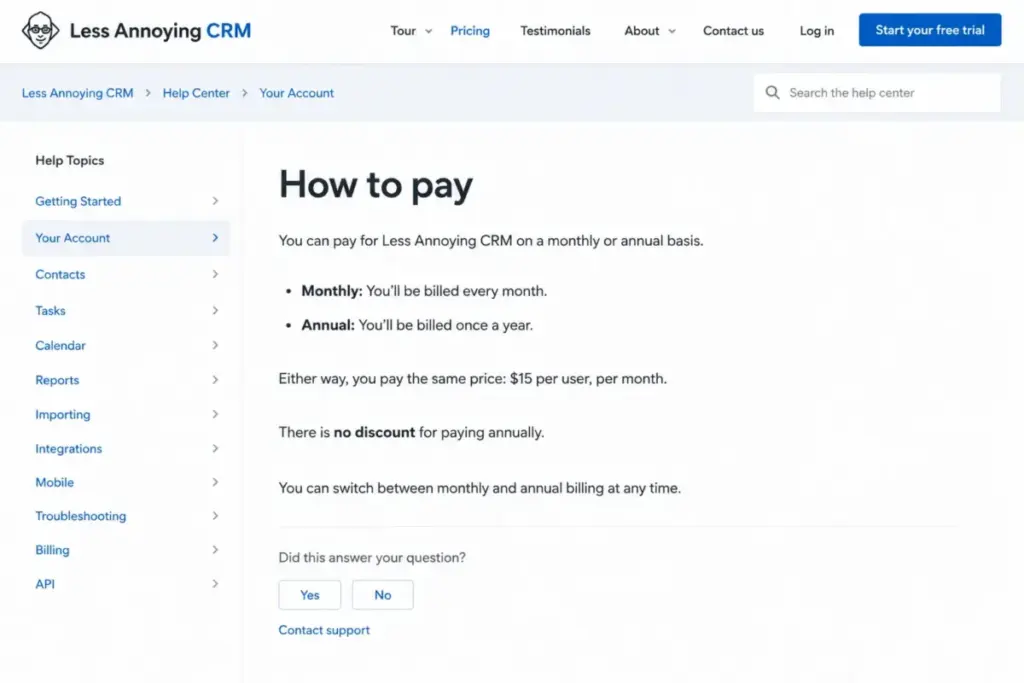Click Less Annoying CRM breadcrumb link
Image resolution: width=1024 pixels, height=683 pixels.
[78, 93]
